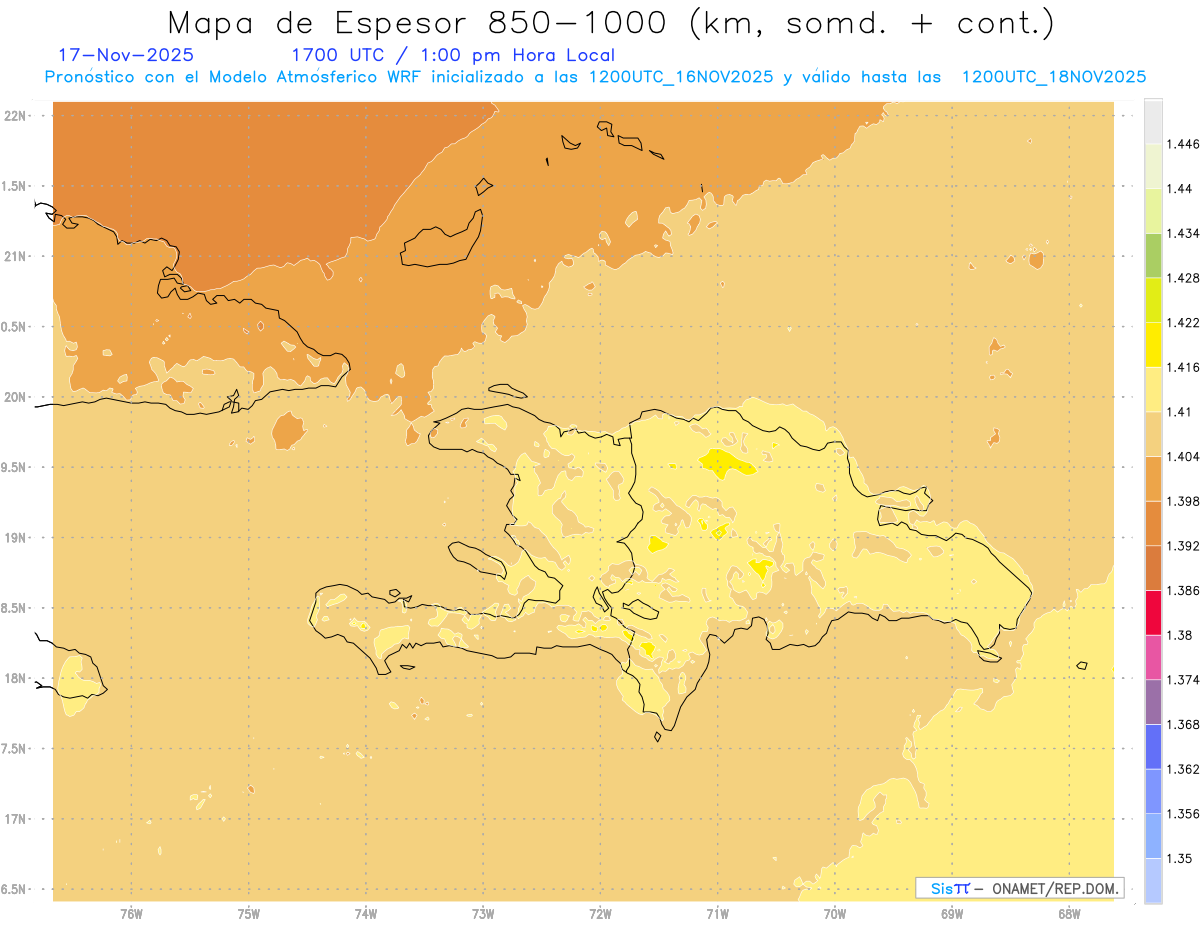
Task: Click the legend value 1.41
Action: [x=1180, y=412]
